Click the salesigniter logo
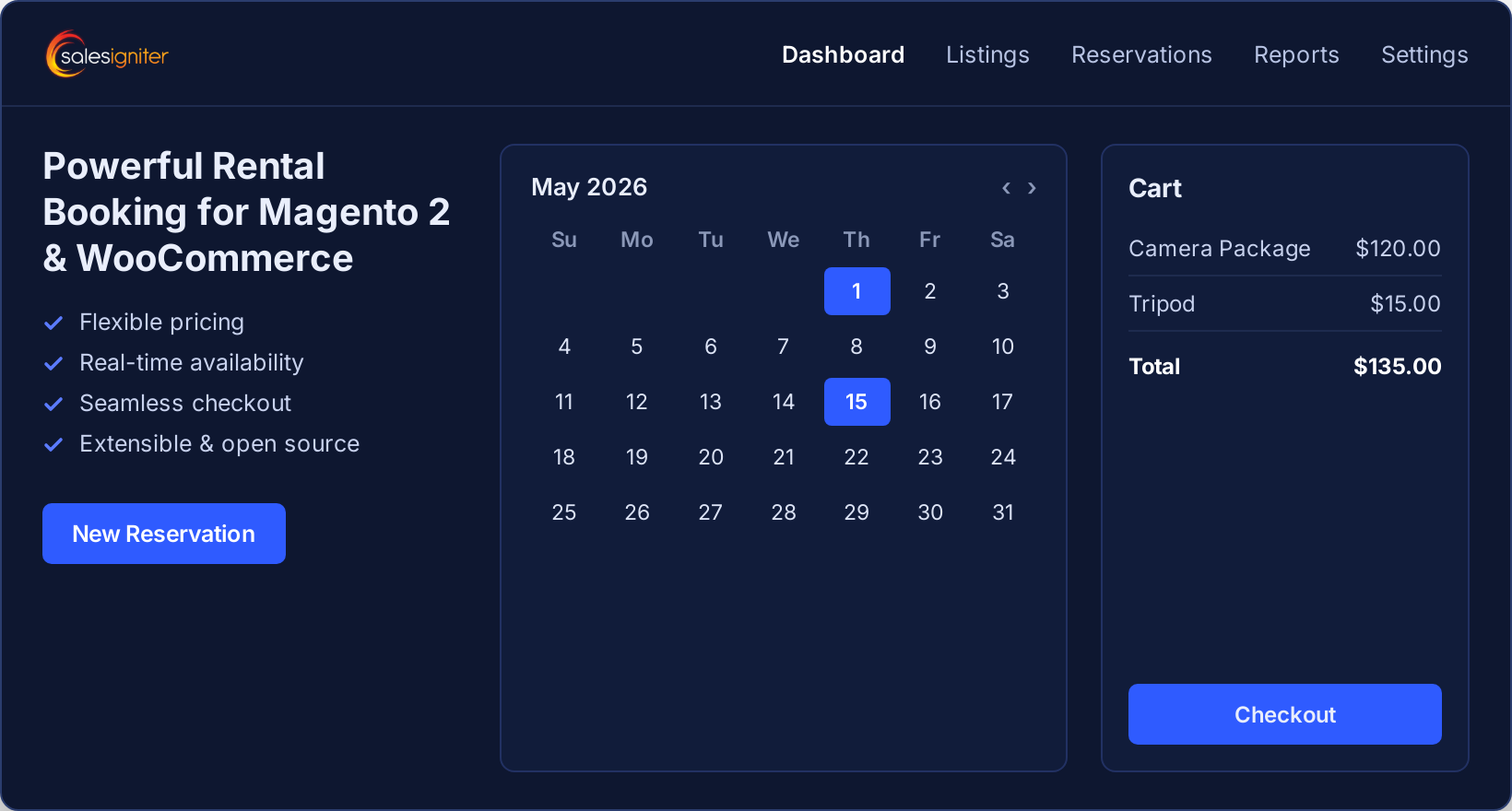 [107, 54]
